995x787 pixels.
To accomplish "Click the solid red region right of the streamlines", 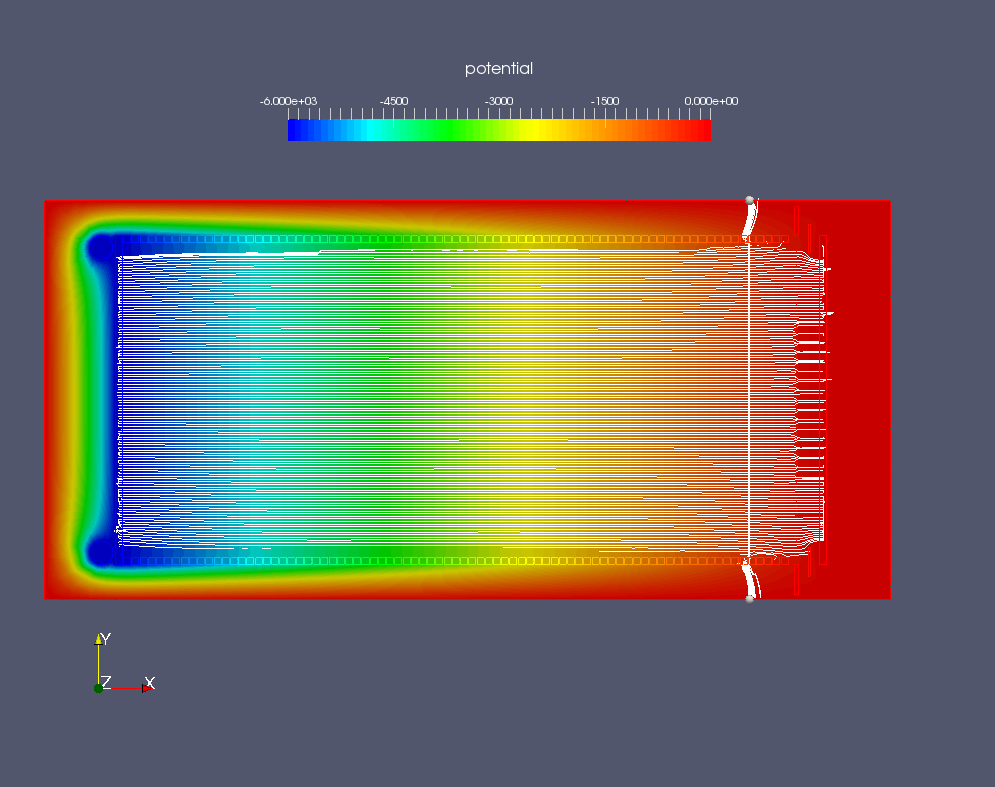I will pos(860,400).
